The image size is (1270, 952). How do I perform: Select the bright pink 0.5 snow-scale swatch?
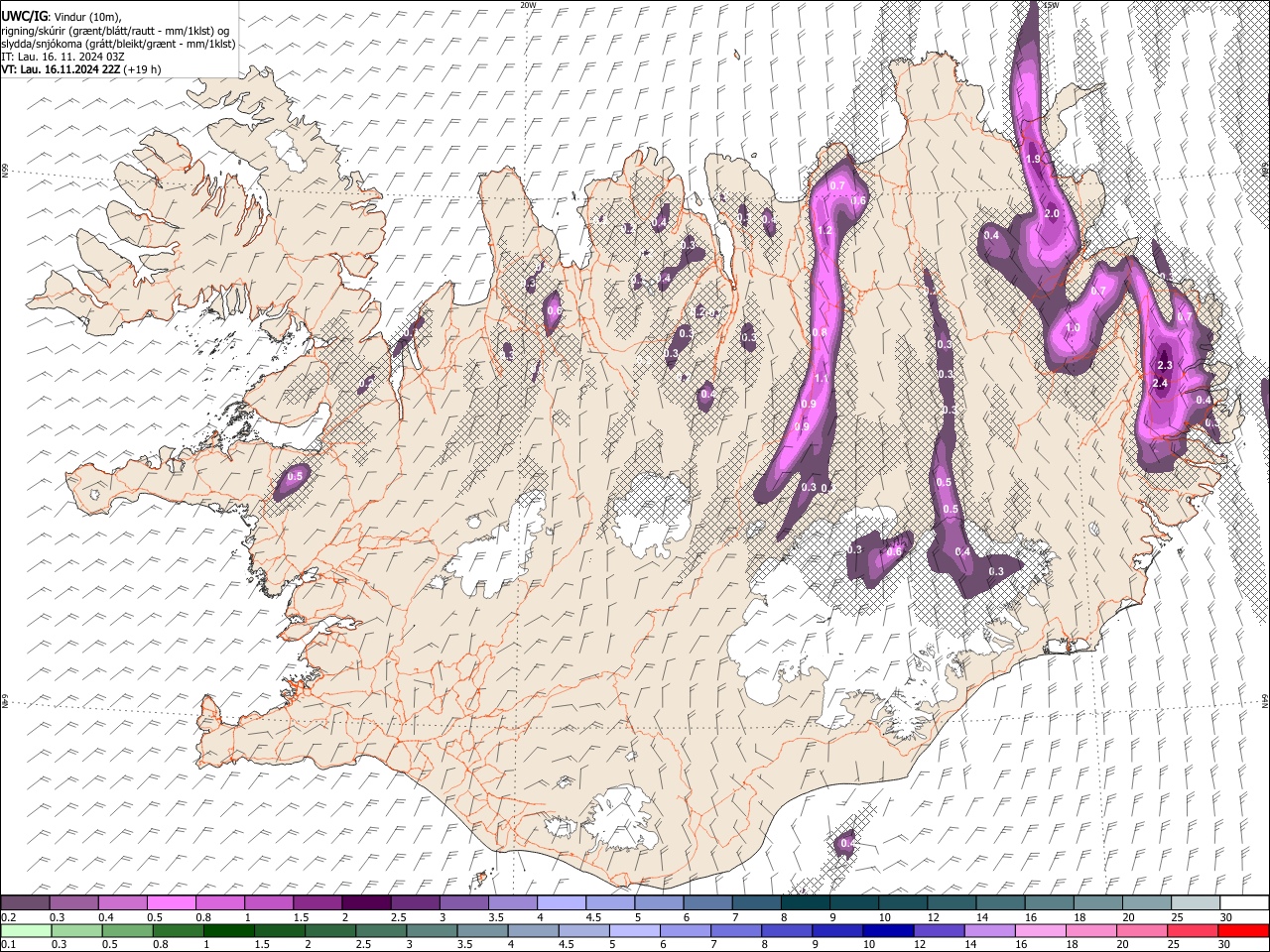172,903
